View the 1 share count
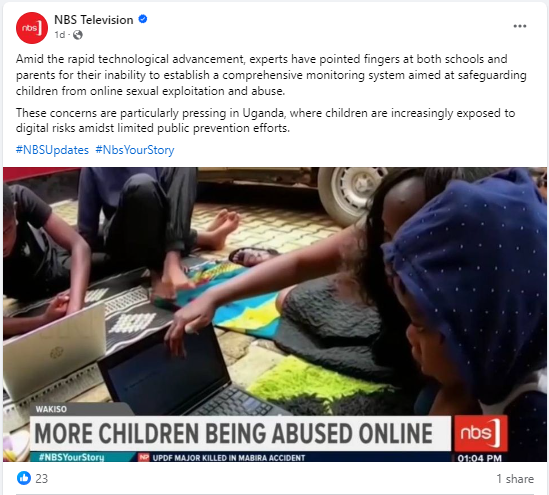Screen dimensions: 549x495 515,479
